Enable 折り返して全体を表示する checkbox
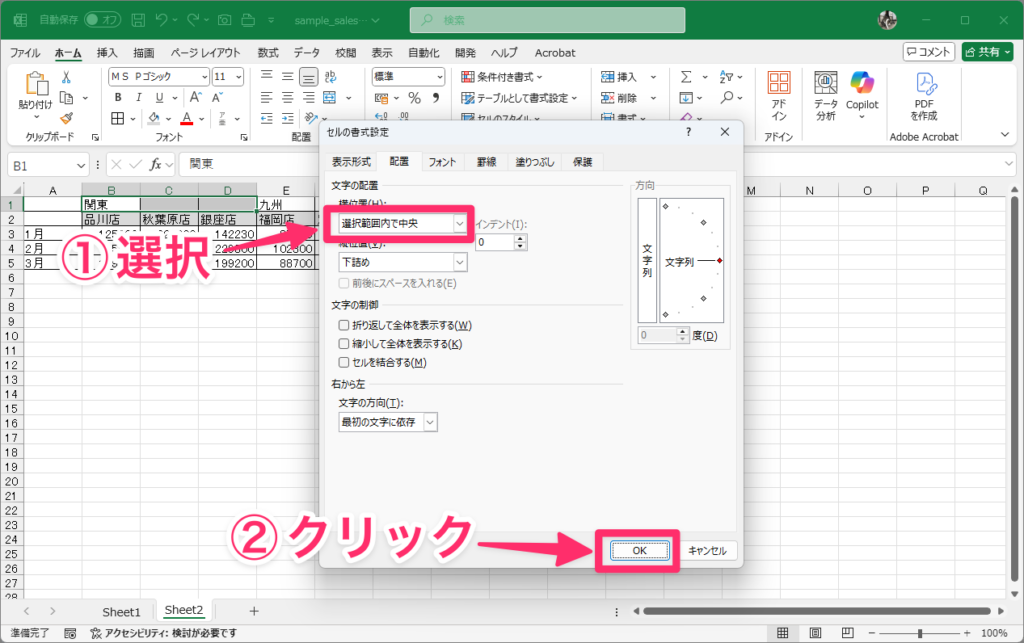The width and height of the screenshot is (1024, 643). [345, 325]
